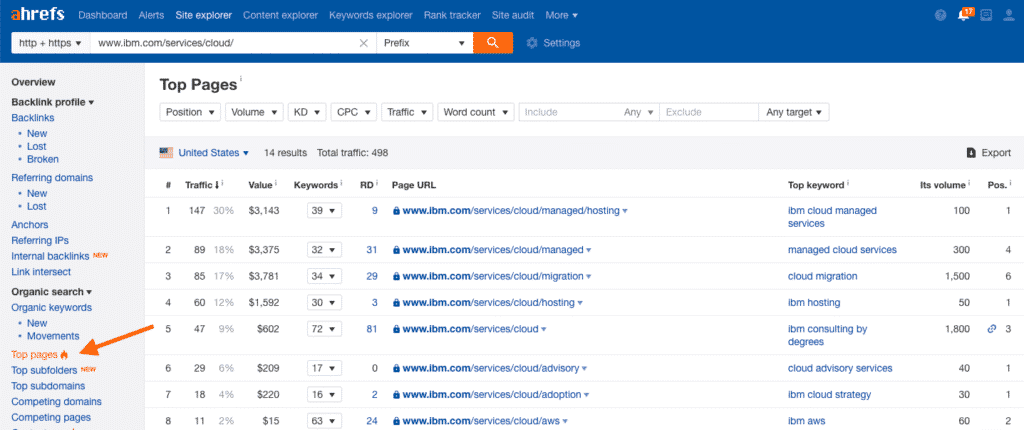This screenshot has width=1024, height=430.
Task: Click info icon next to Top keyword
Action: click(848, 184)
